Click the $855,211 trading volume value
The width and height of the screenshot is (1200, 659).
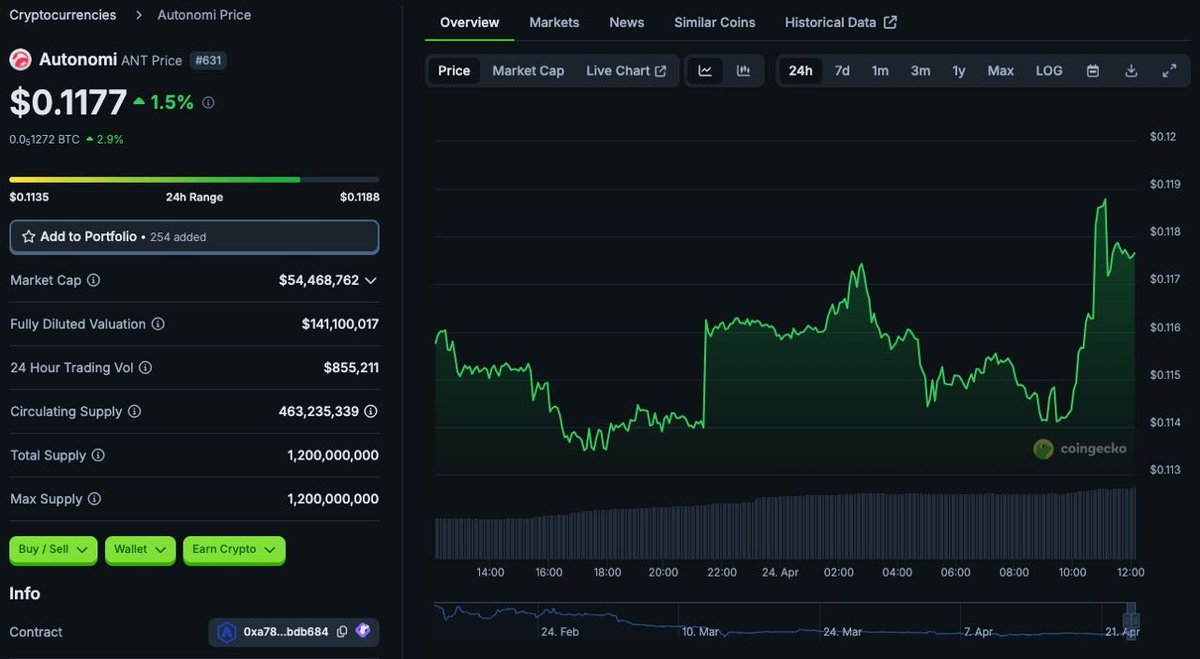pyautogui.click(x=351, y=368)
